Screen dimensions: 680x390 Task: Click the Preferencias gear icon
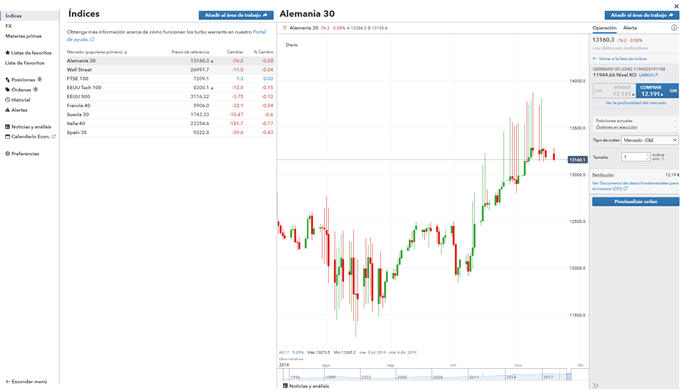[7, 154]
